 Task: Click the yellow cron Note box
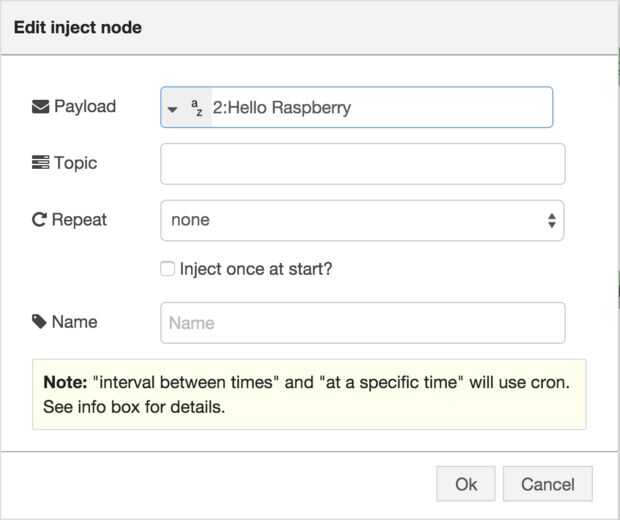[309, 395]
